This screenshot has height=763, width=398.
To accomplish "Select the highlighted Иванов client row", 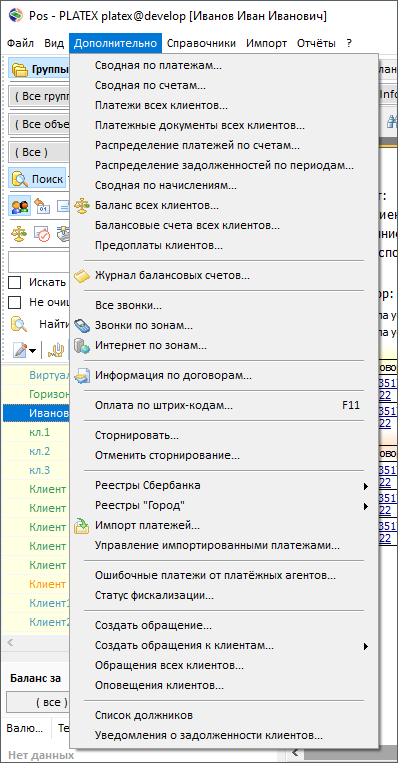I will pos(36,414).
